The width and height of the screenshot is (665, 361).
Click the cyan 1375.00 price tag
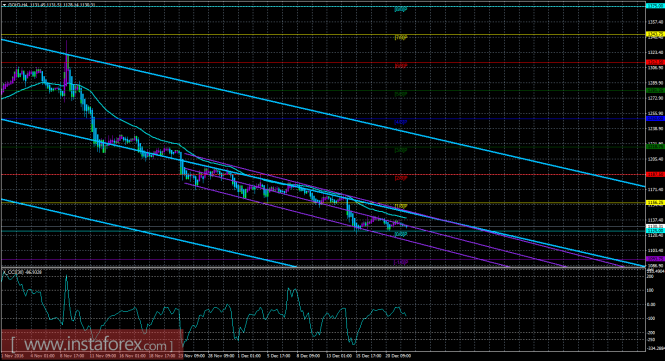[x=654, y=6]
